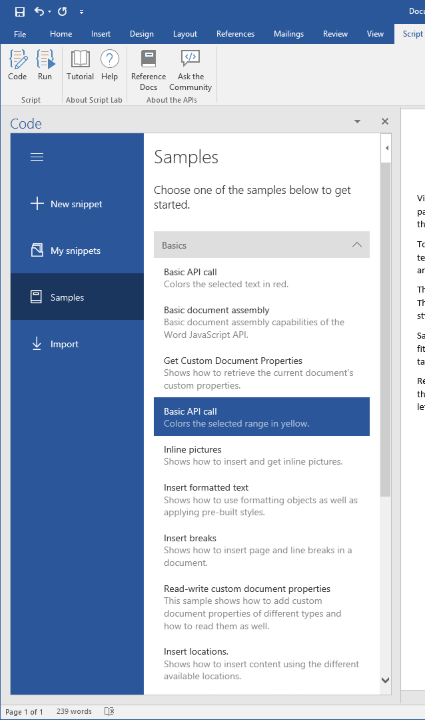The height and width of the screenshot is (720, 425).
Task: Click the Import download arrow icon
Action: pyautogui.click(x=37, y=343)
